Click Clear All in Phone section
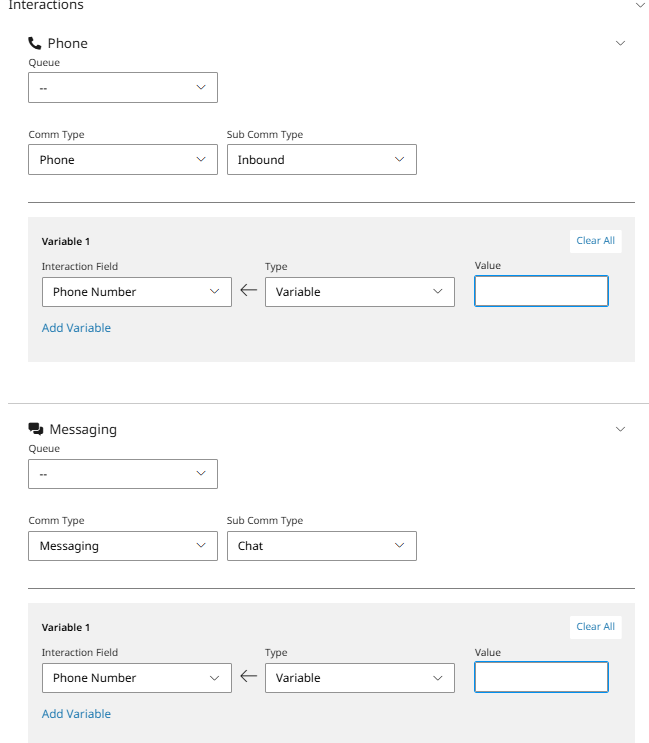Image resolution: width=649 pixels, height=743 pixels. click(595, 241)
